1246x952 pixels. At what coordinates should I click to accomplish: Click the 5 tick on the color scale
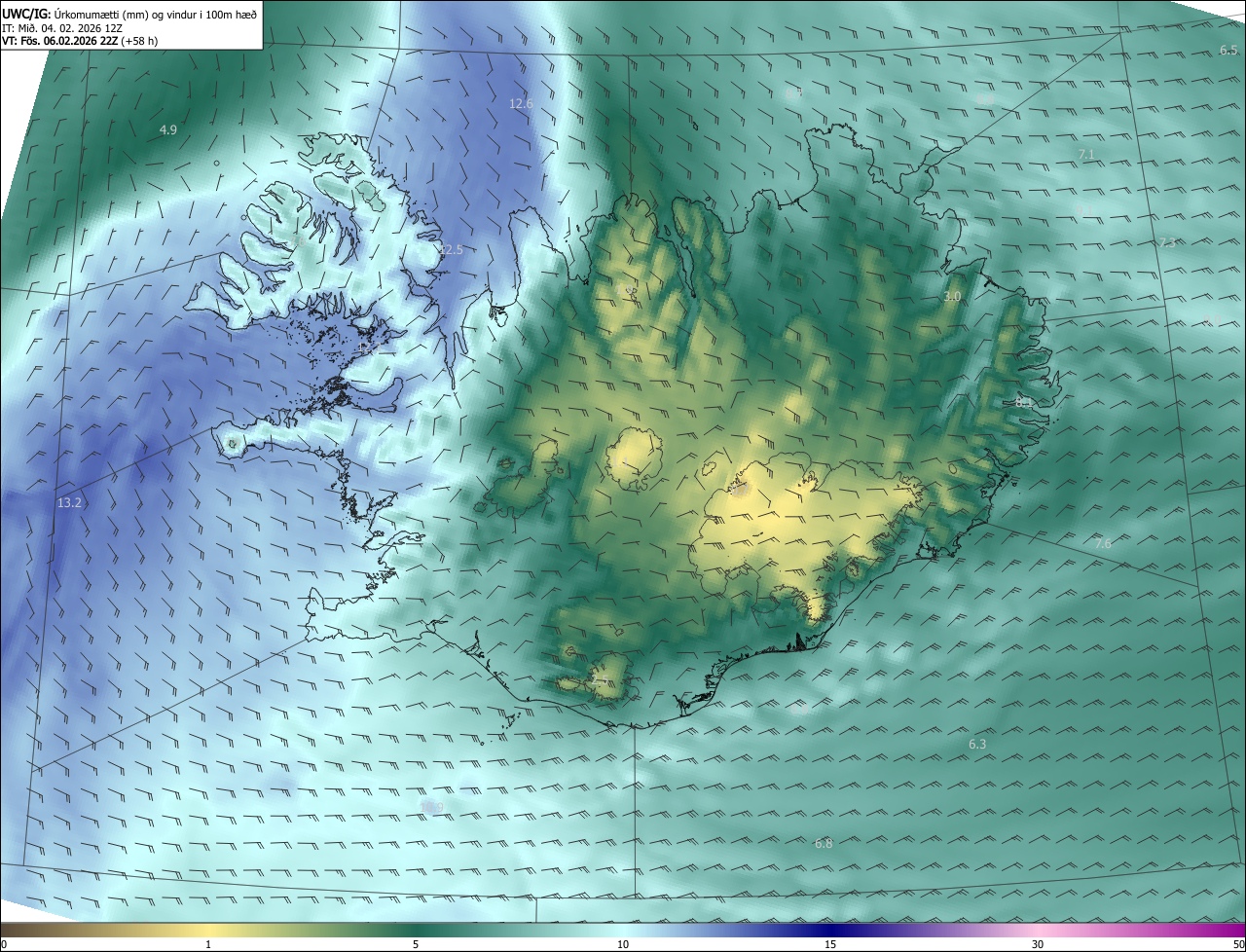pyautogui.click(x=416, y=944)
